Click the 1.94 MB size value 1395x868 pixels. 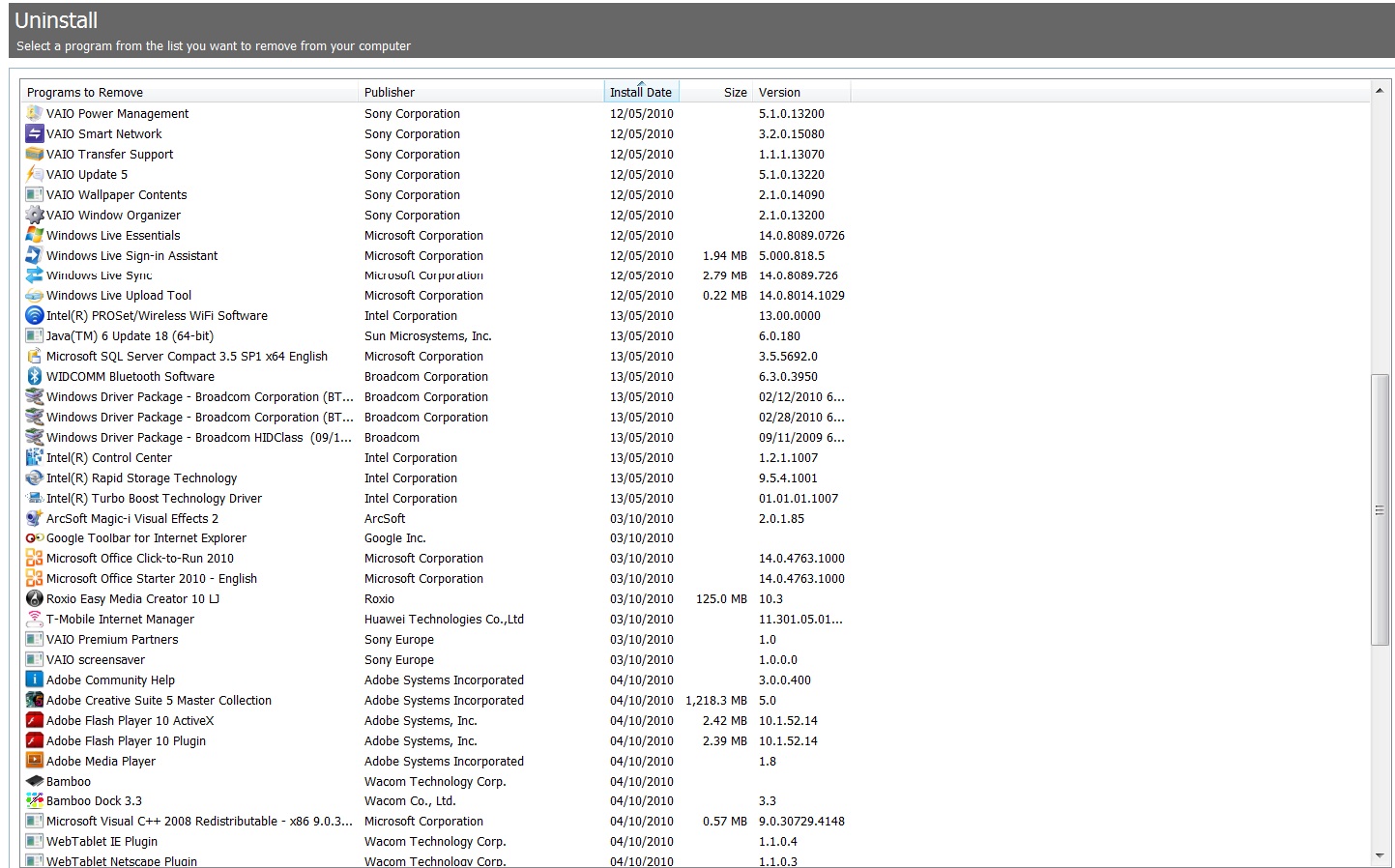coord(725,255)
